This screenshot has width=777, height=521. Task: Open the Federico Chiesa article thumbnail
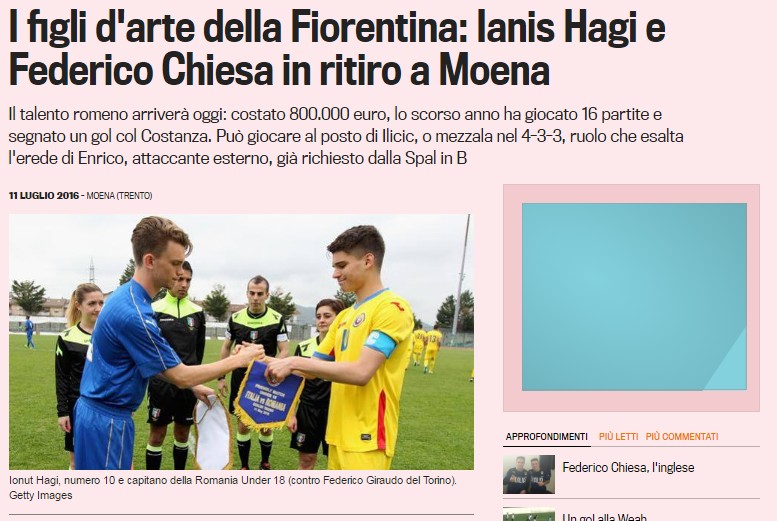coord(529,474)
